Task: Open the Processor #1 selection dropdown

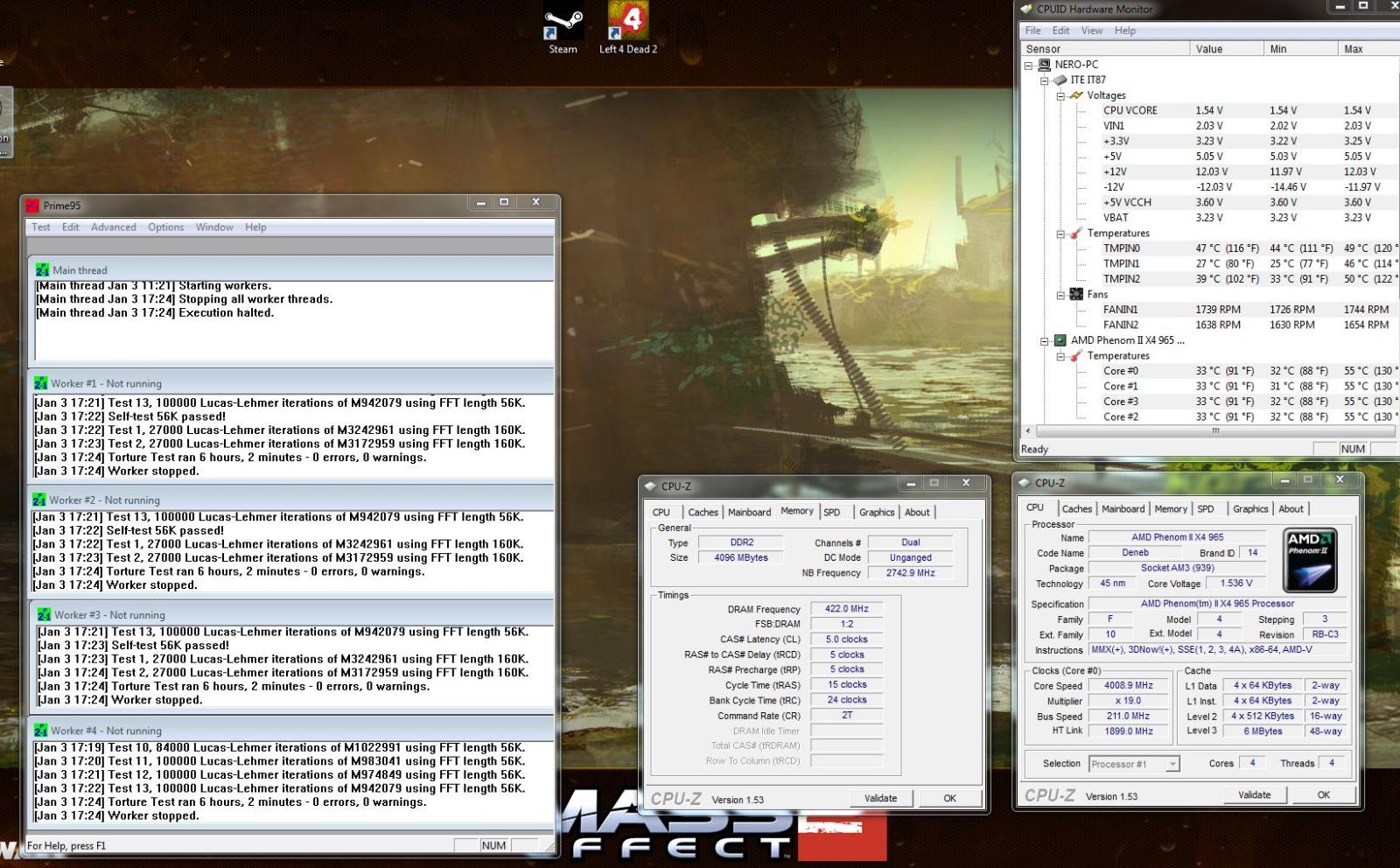Action: click(x=1172, y=765)
